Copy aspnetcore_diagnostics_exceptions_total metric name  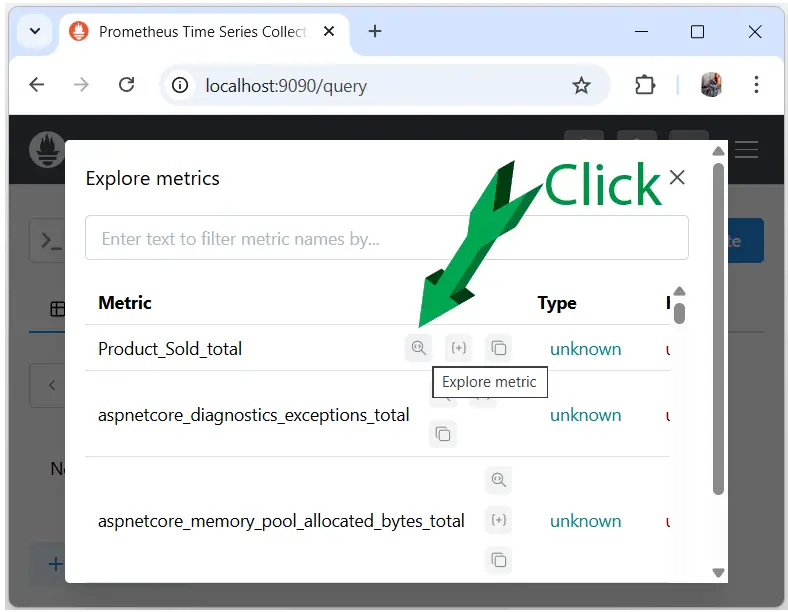click(x=443, y=434)
